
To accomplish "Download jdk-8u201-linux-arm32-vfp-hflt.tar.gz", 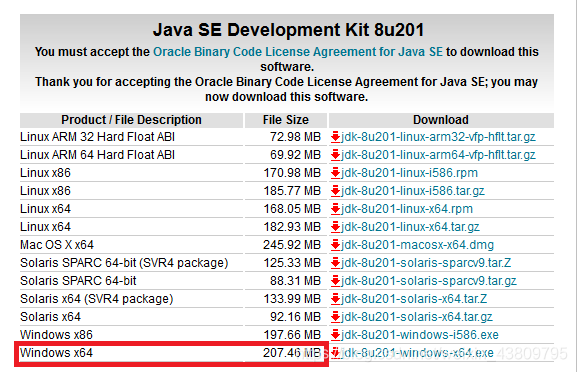I will pos(438,137).
